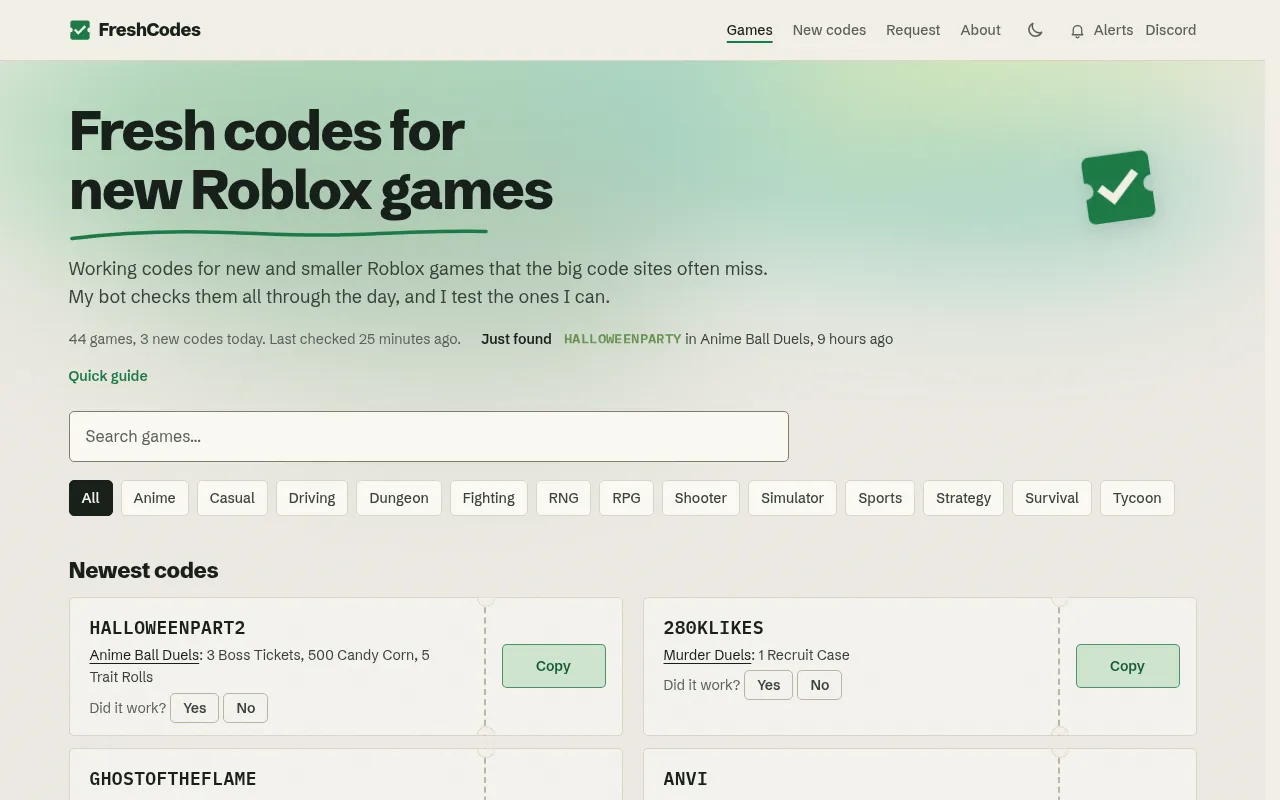Click the HALLOWEENPART2 code text
Image resolution: width=1280 pixels, height=800 pixels.
pos(167,628)
